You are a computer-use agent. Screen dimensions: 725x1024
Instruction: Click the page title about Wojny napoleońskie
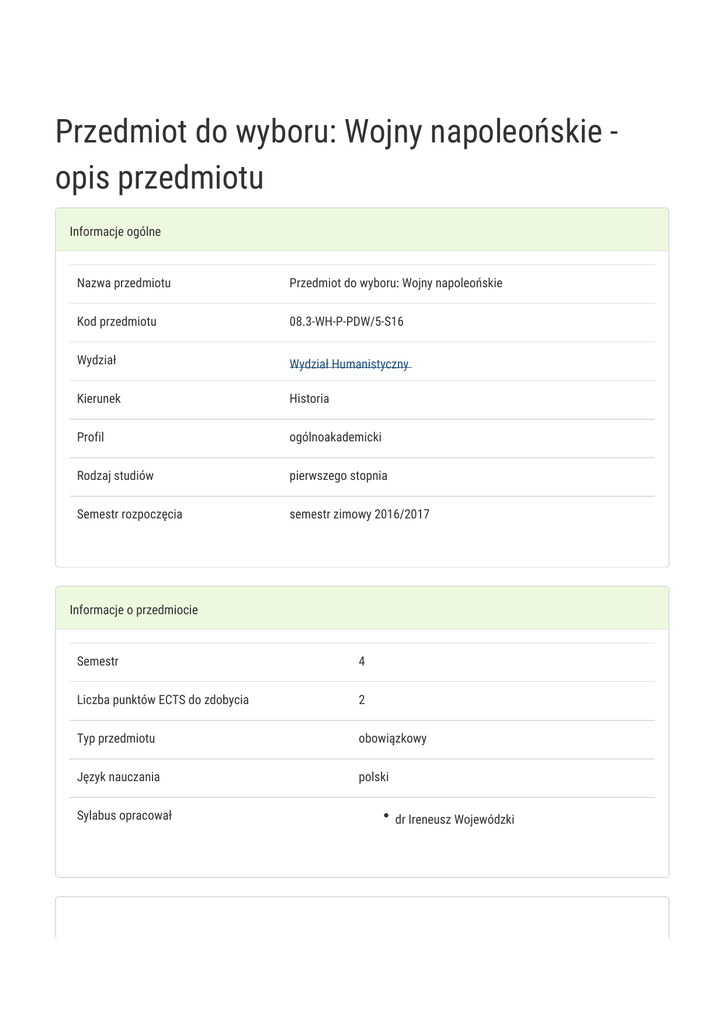336,155
